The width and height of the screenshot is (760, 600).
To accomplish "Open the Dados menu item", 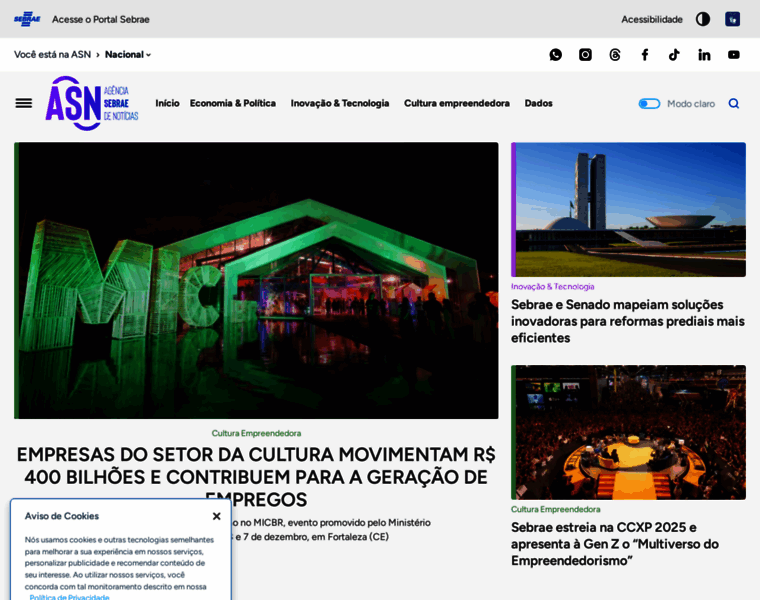I will (538, 103).
